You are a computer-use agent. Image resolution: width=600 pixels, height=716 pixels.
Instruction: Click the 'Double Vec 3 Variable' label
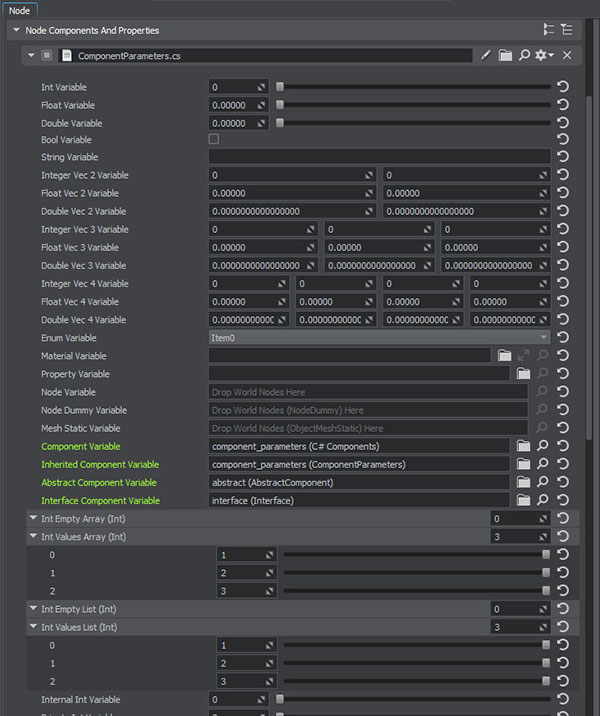coord(84,265)
